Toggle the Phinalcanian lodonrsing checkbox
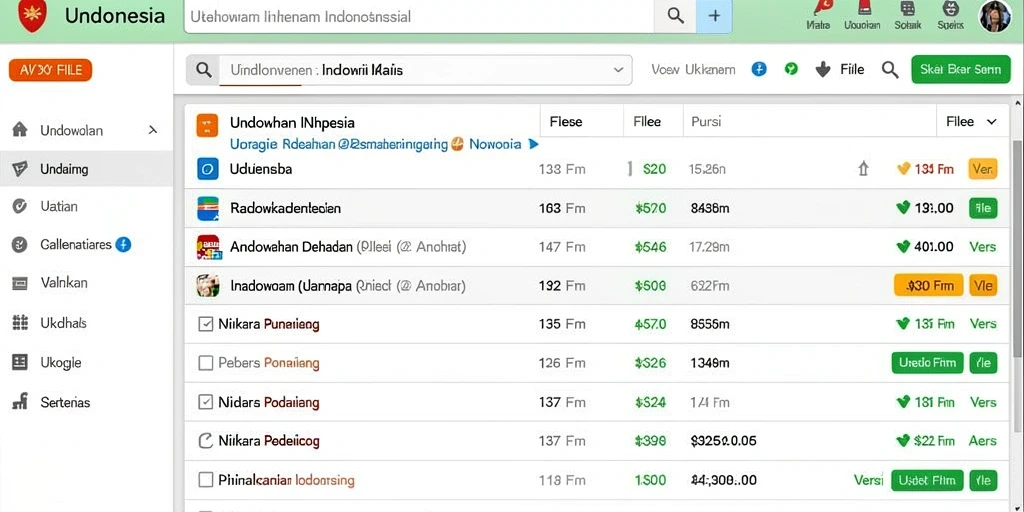This screenshot has width=1024, height=512. pyautogui.click(x=206, y=481)
